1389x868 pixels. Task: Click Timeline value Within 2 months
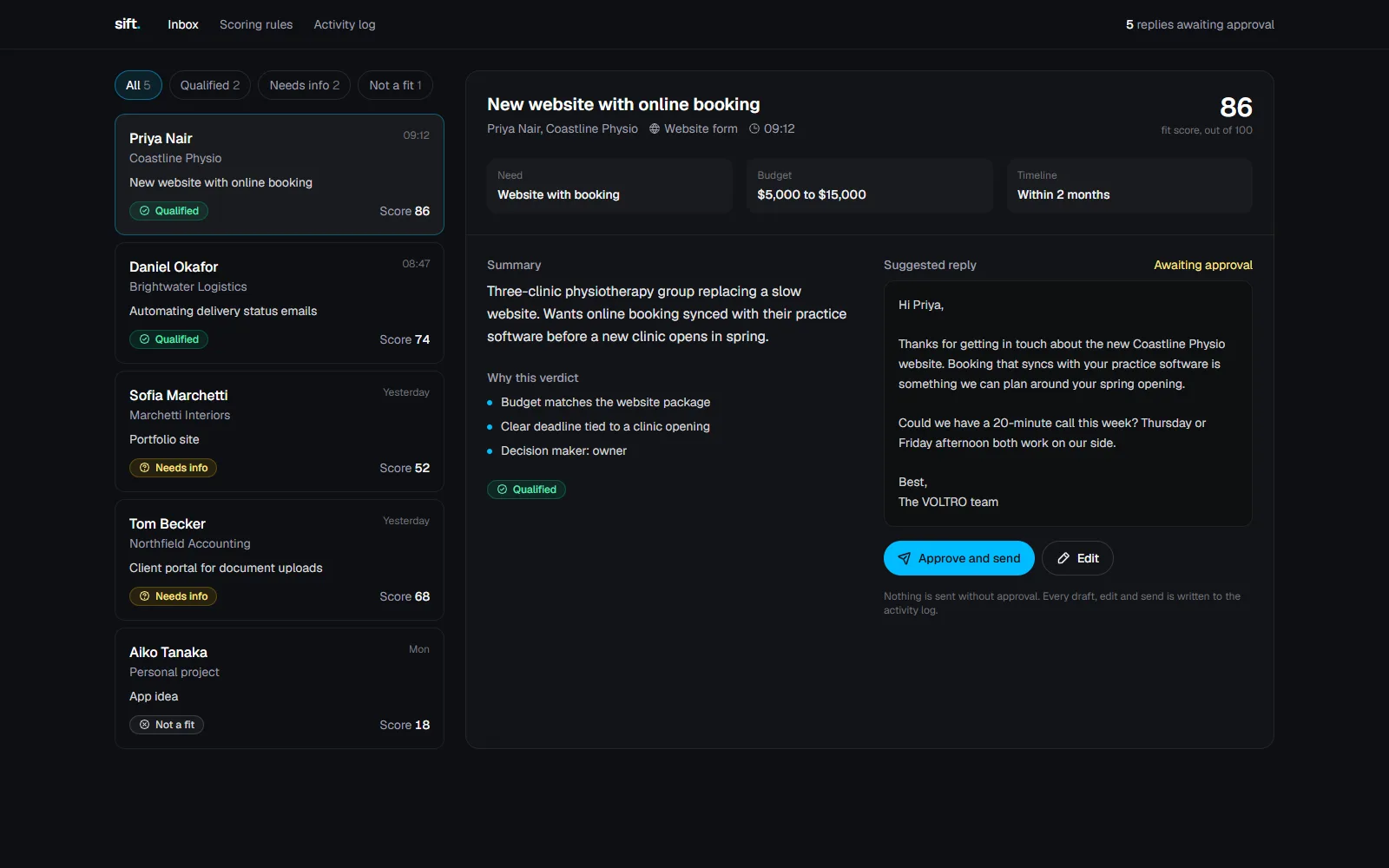(x=1063, y=194)
